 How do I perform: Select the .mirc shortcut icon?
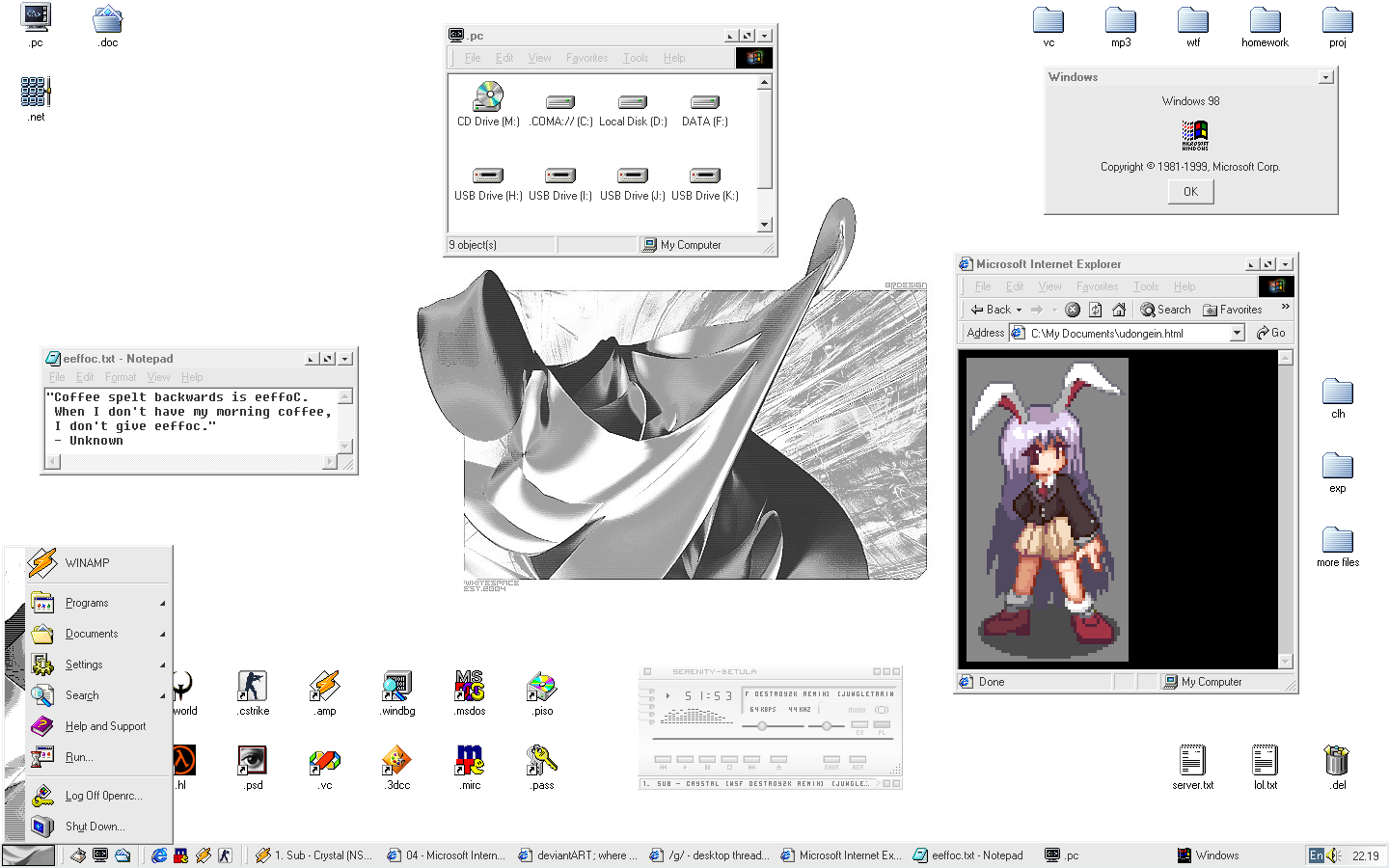[470, 768]
